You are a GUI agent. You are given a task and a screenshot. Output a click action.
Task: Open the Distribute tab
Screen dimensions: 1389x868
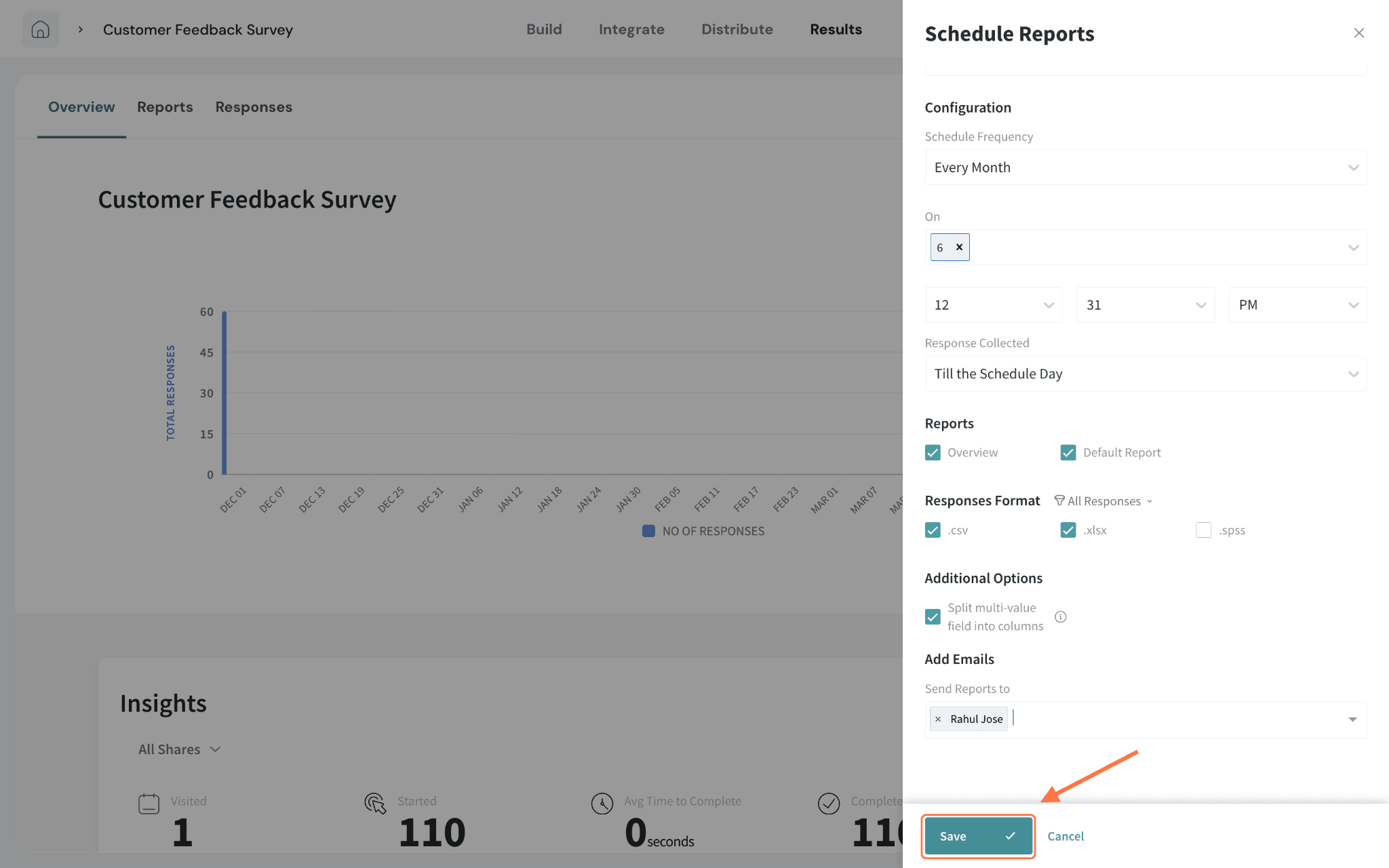click(x=737, y=29)
